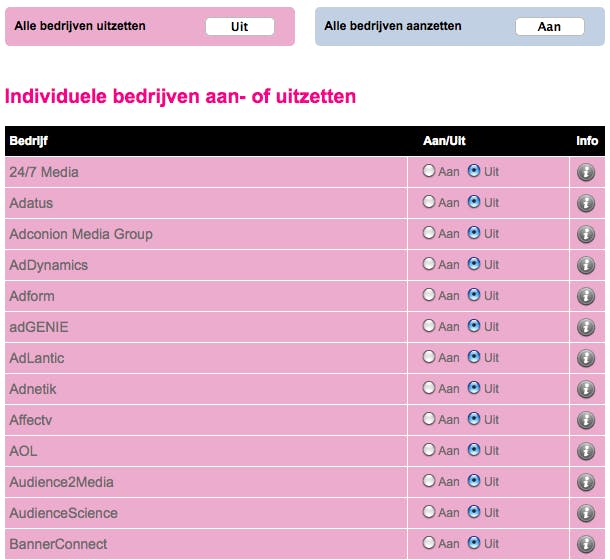610x560 pixels.
Task: Select Aan radio for Adnetik
Action: point(428,388)
